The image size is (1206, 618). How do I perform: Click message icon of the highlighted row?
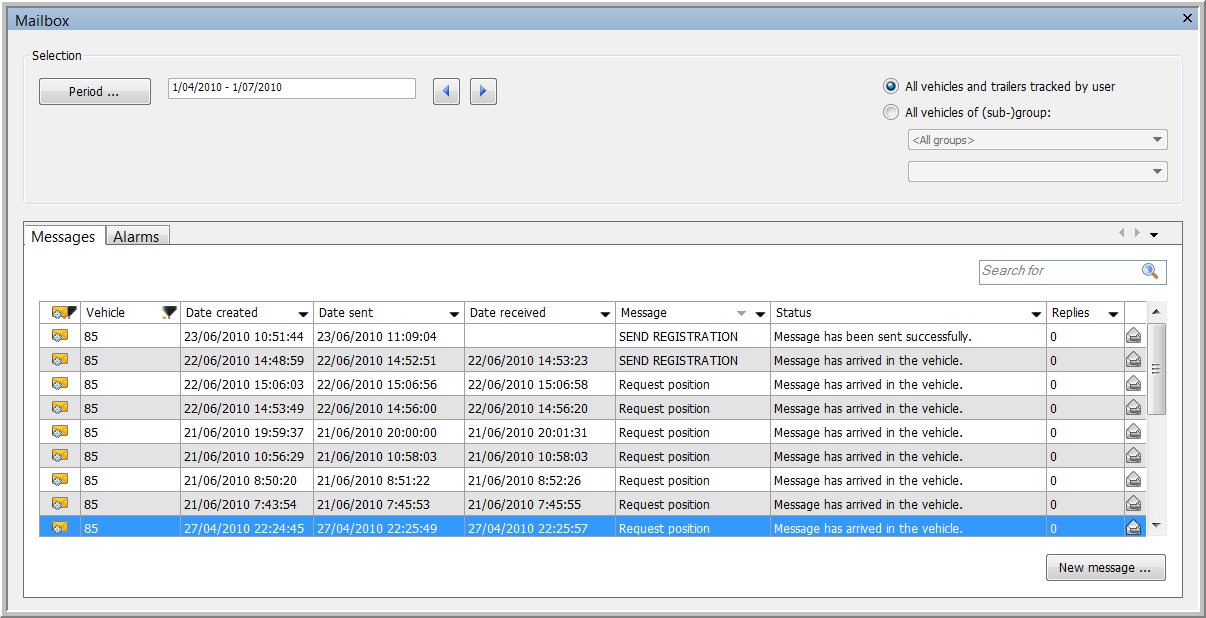60,528
